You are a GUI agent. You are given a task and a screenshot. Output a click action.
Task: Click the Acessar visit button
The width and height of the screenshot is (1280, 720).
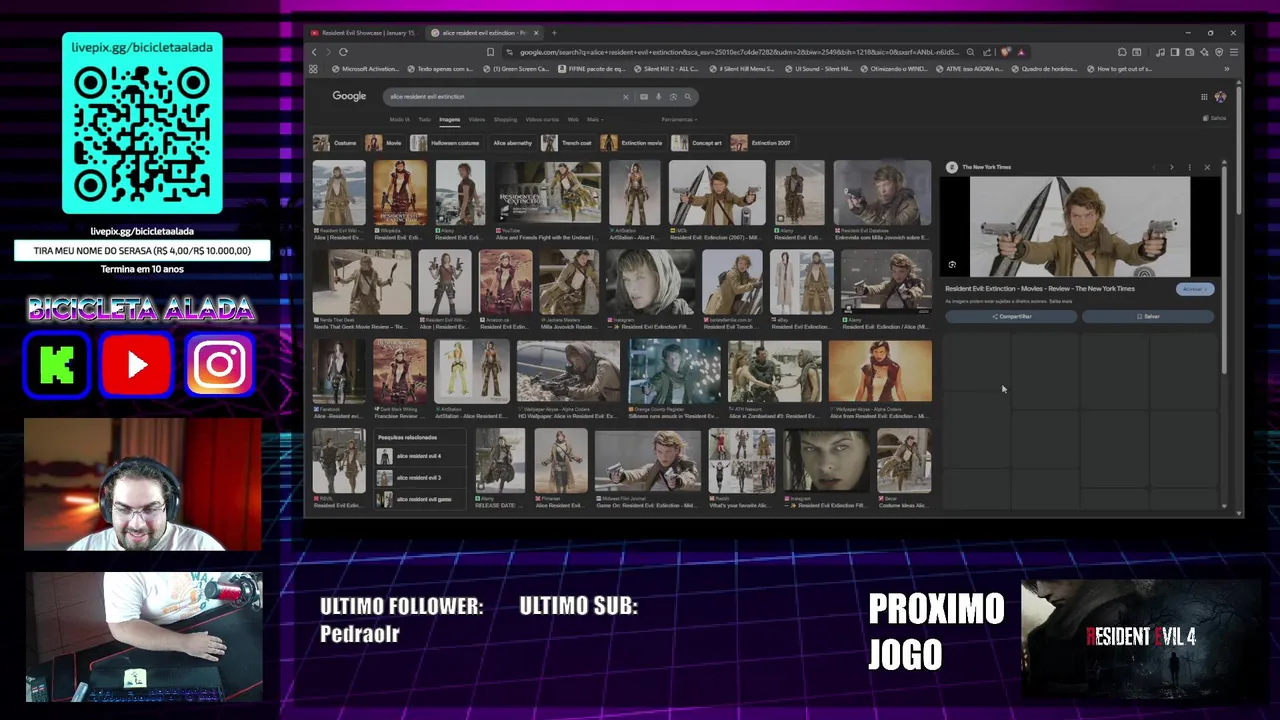(1195, 289)
